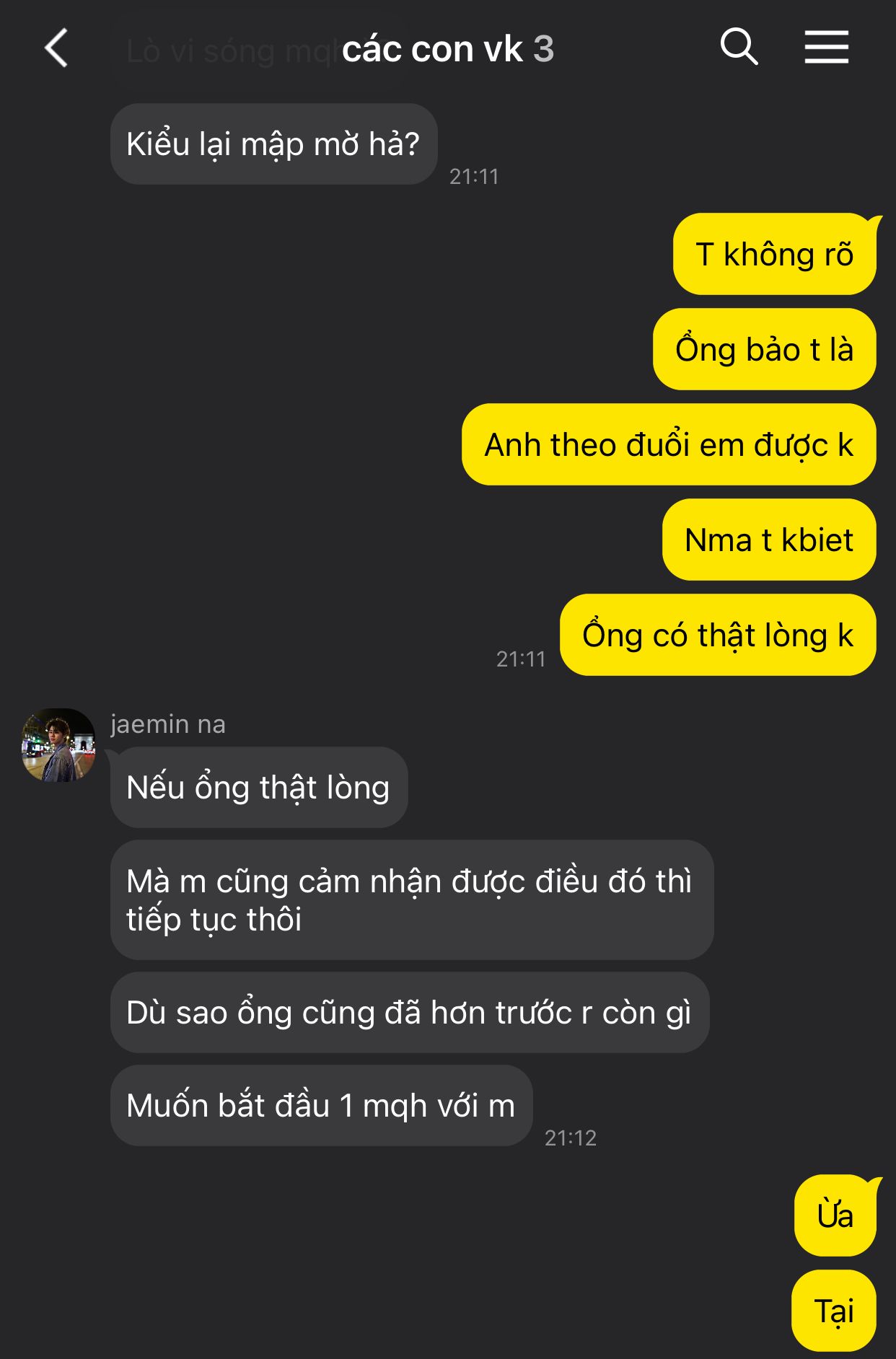Tap the "Muốn bắt đầu 1 mqh với m" message
Viewport: 896px width, 1359px height.
[322, 1105]
